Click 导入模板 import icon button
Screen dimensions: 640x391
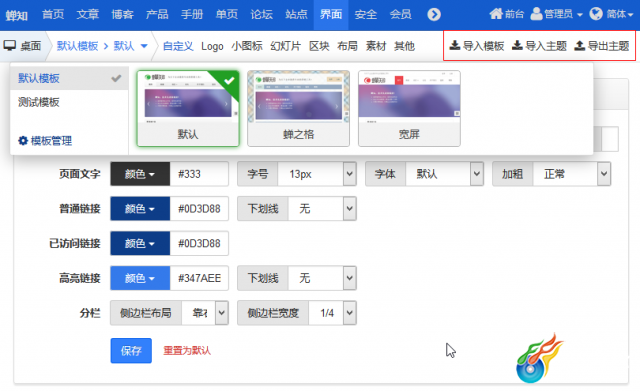pyautogui.click(x=477, y=46)
